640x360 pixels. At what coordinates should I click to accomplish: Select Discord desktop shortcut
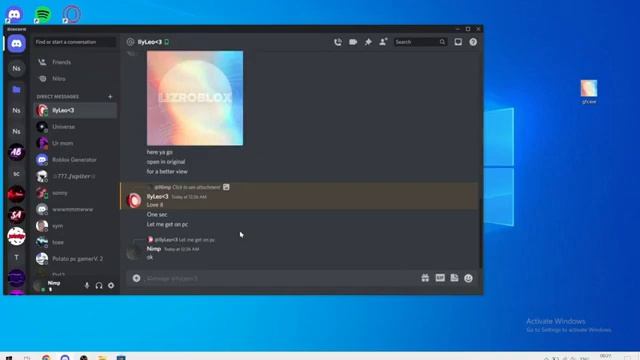(x=14, y=15)
